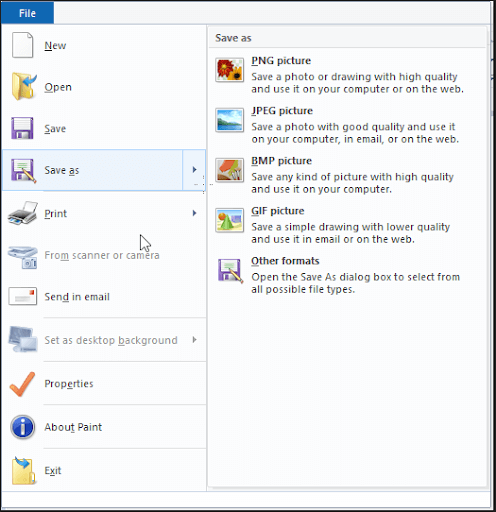Click the Save as floppy-with-pencil icon
The width and height of the screenshot is (496, 512).
click(x=23, y=170)
